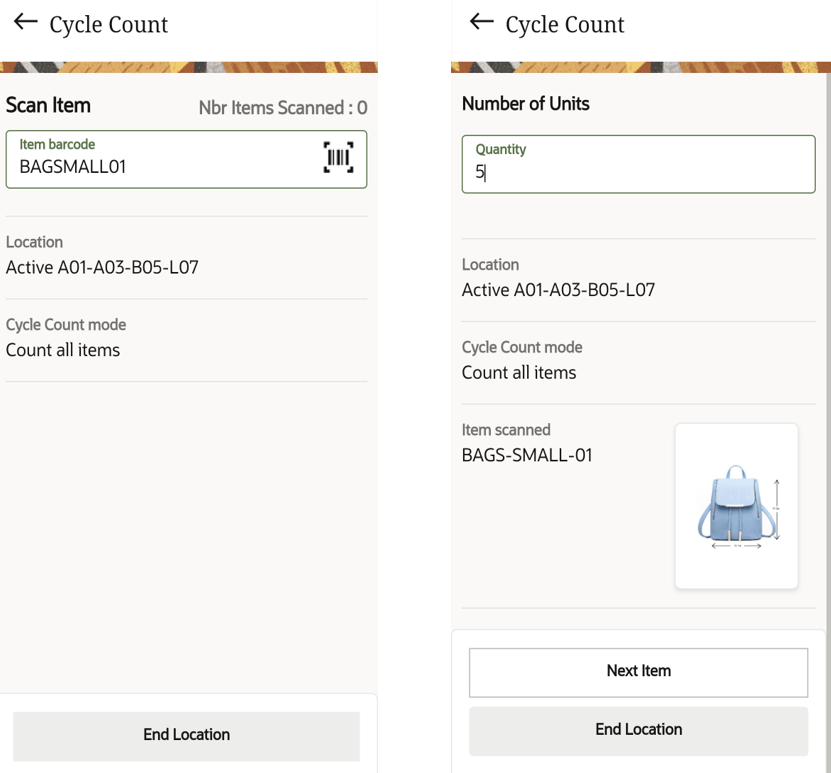Click the patterned banner above Scan Item
The height and width of the screenshot is (773, 831).
[189, 67]
